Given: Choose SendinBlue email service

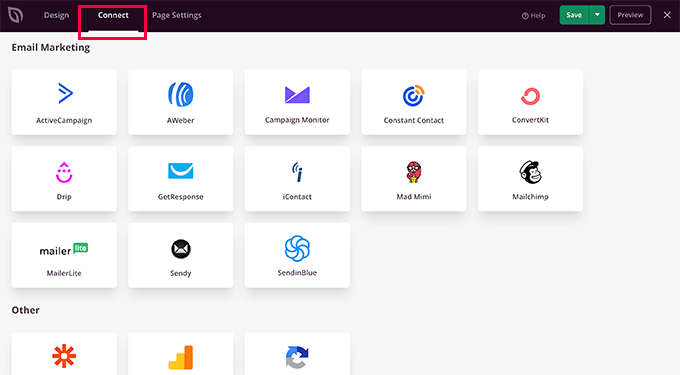Looking at the screenshot, I should point(297,255).
